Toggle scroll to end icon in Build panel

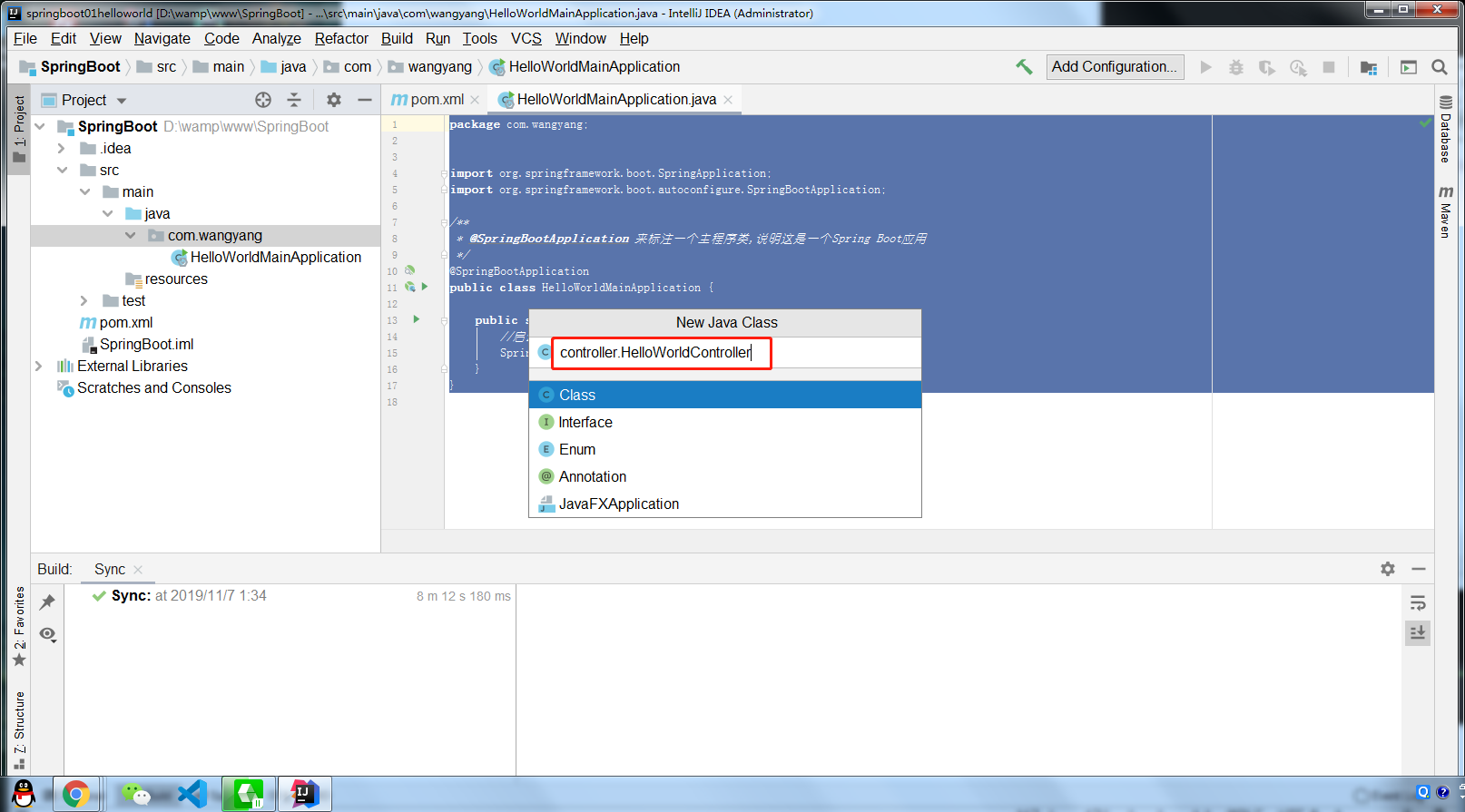(x=1418, y=632)
